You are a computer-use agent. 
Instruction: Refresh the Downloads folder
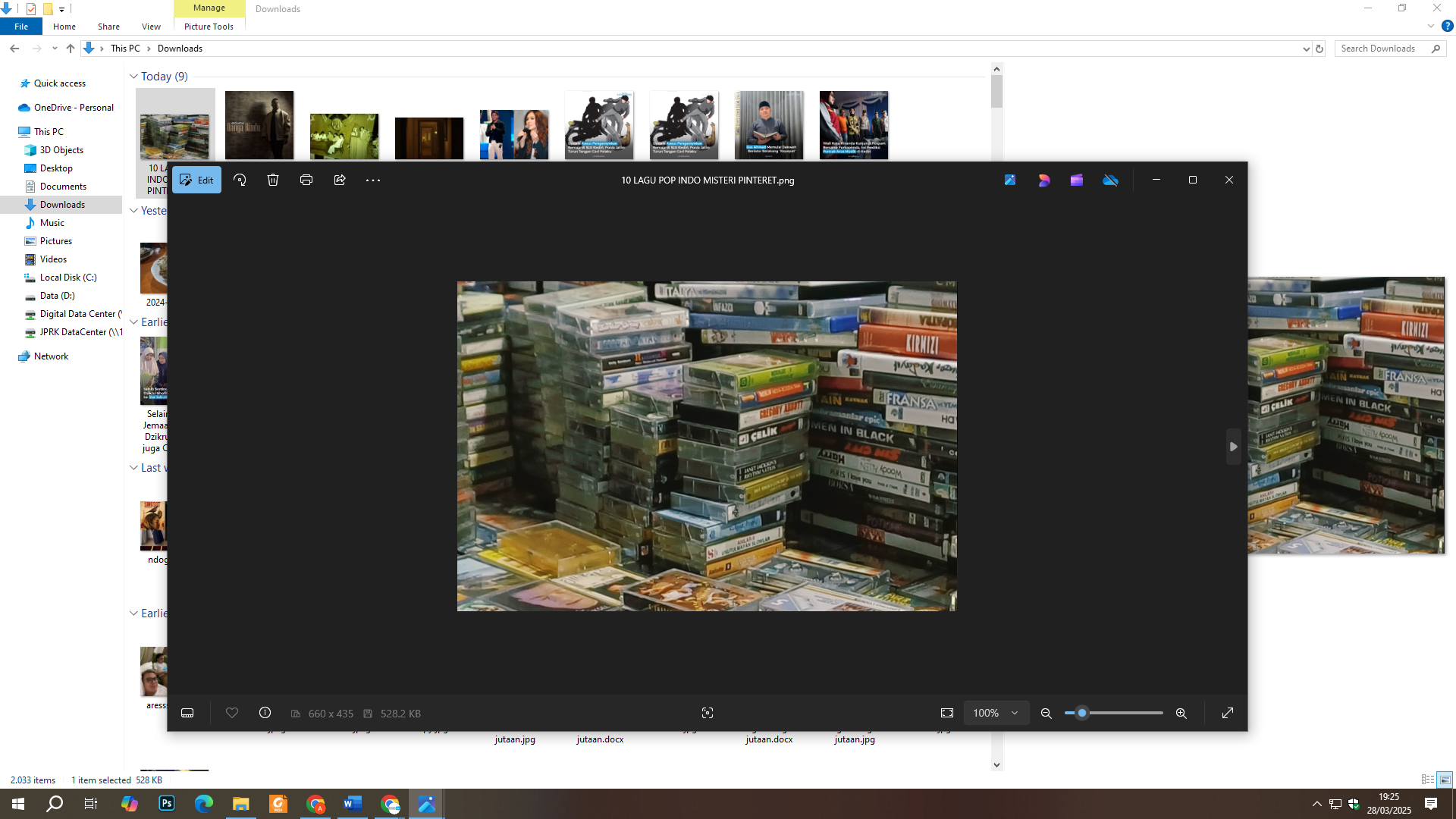[x=1319, y=49]
